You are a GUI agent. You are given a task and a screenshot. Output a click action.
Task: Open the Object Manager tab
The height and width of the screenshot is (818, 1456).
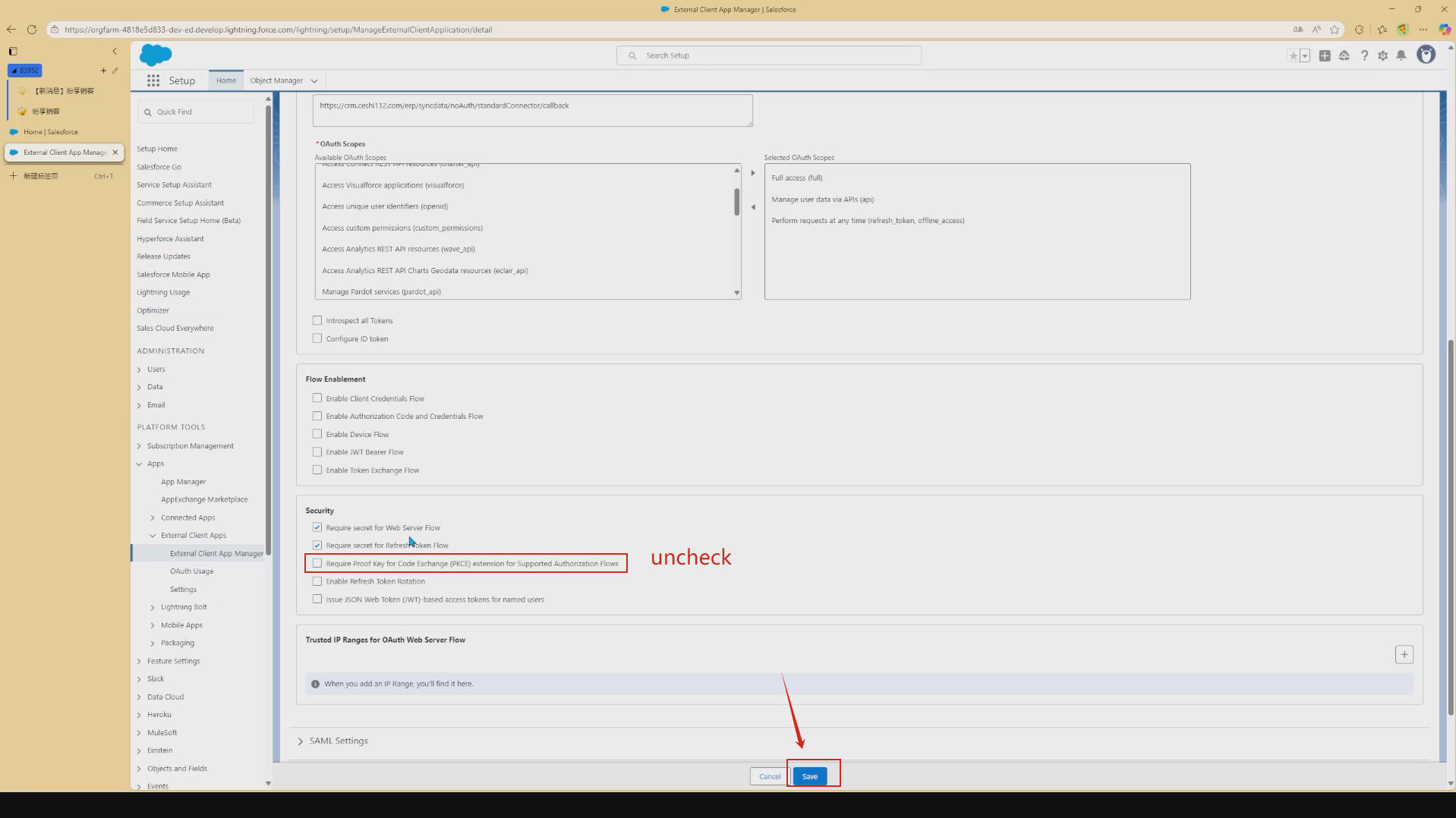pyautogui.click(x=276, y=80)
